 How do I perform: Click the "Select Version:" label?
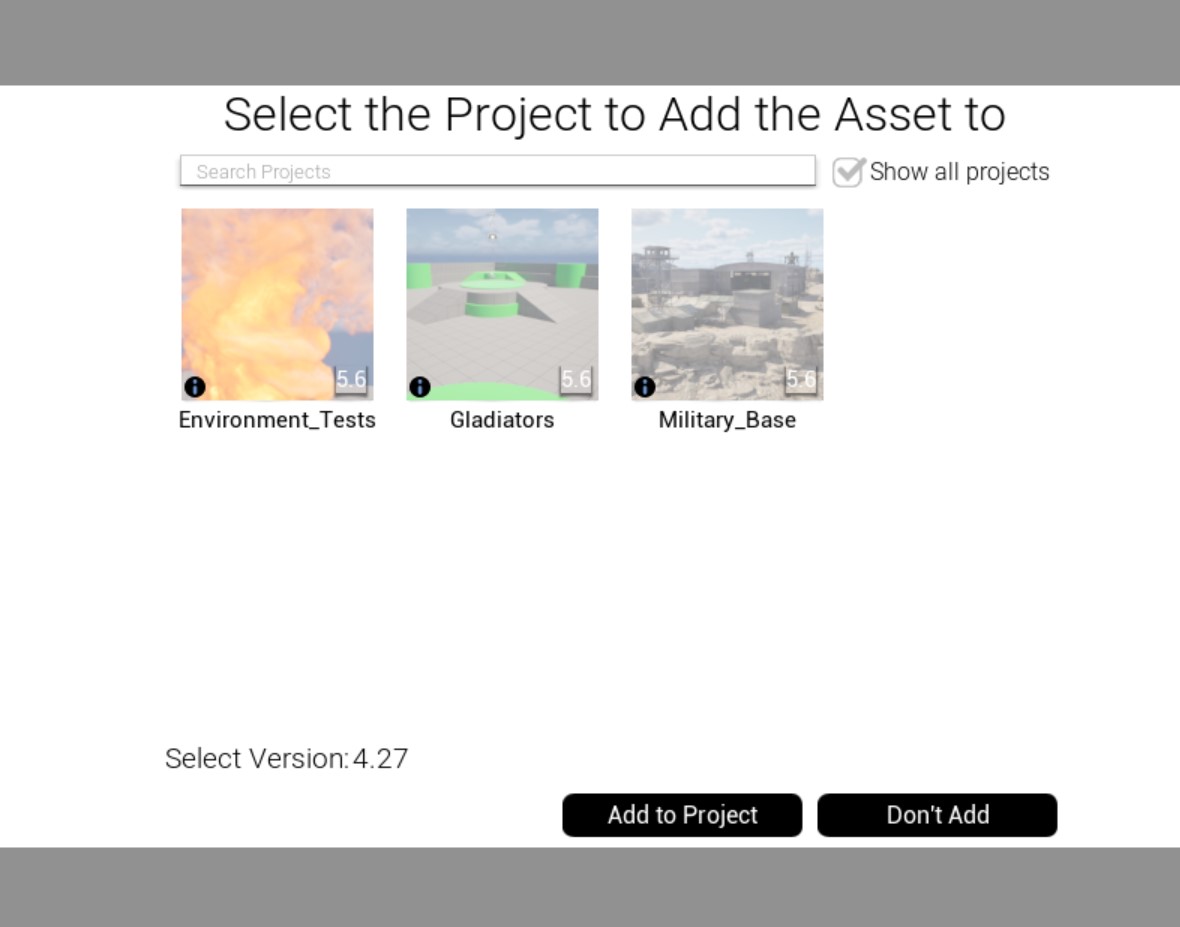[257, 758]
